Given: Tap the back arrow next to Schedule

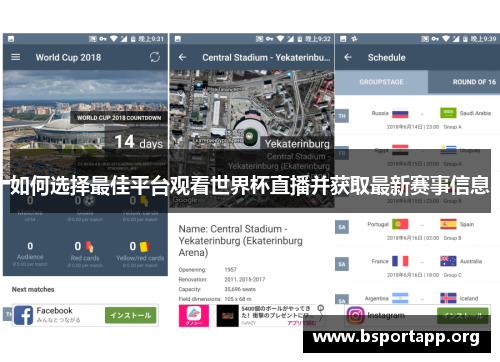Looking at the screenshot, I should pyautogui.click(x=348, y=57).
